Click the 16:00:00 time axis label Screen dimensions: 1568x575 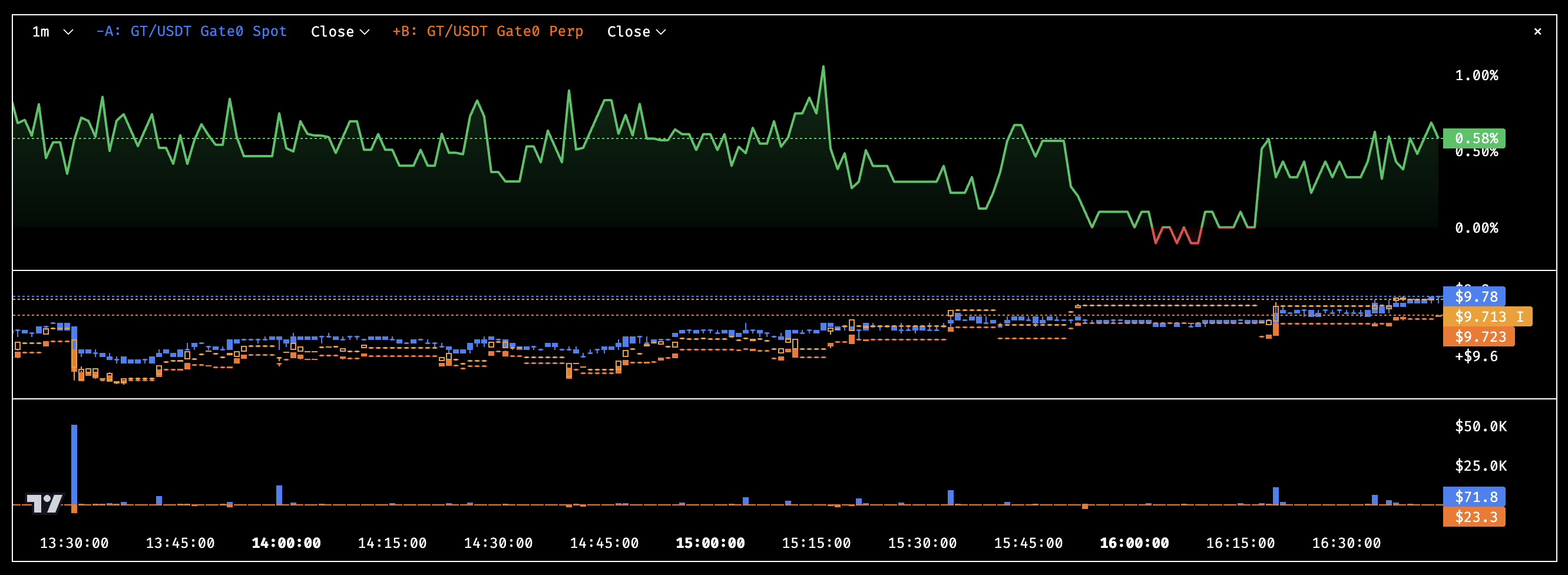[1134, 543]
